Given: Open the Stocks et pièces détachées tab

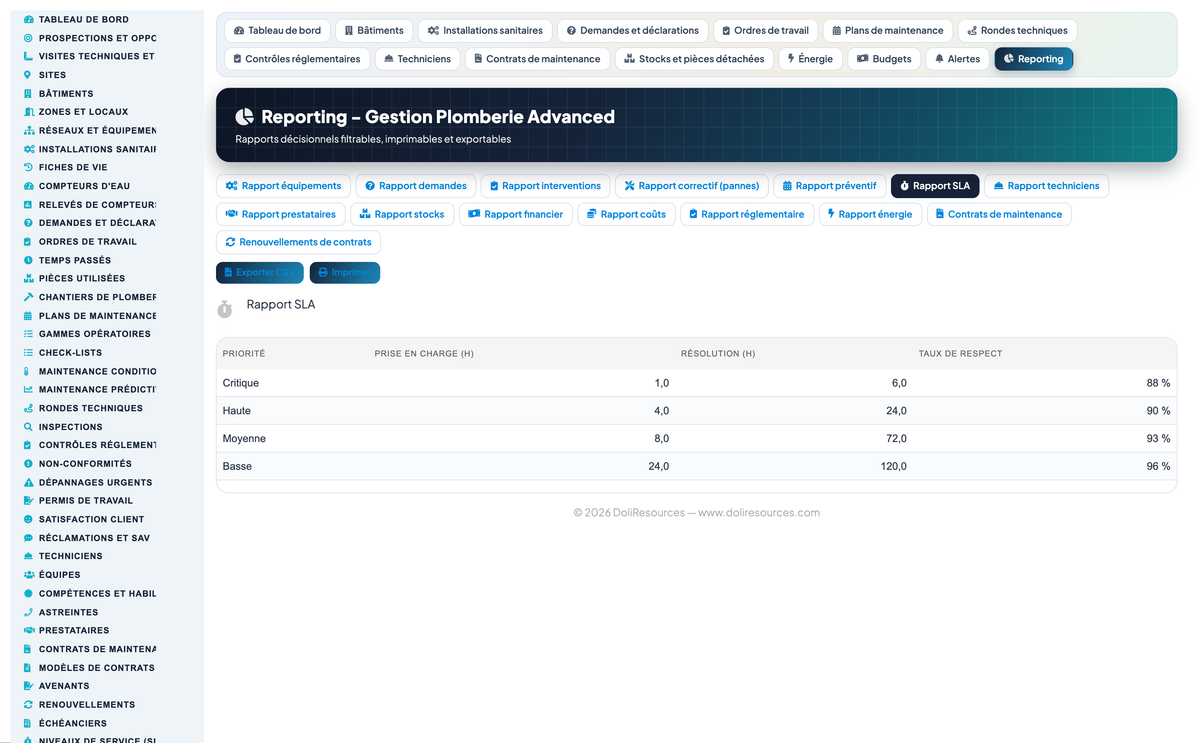Looking at the screenshot, I should (x=694, y=59).
